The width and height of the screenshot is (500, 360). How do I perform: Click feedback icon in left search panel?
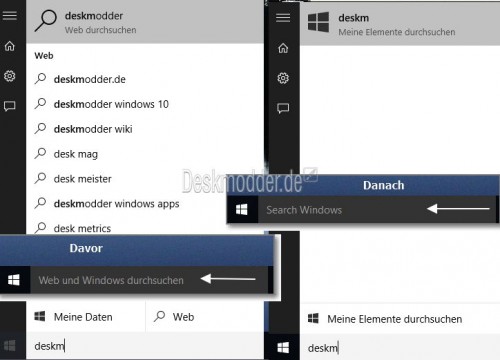point(10,106)
